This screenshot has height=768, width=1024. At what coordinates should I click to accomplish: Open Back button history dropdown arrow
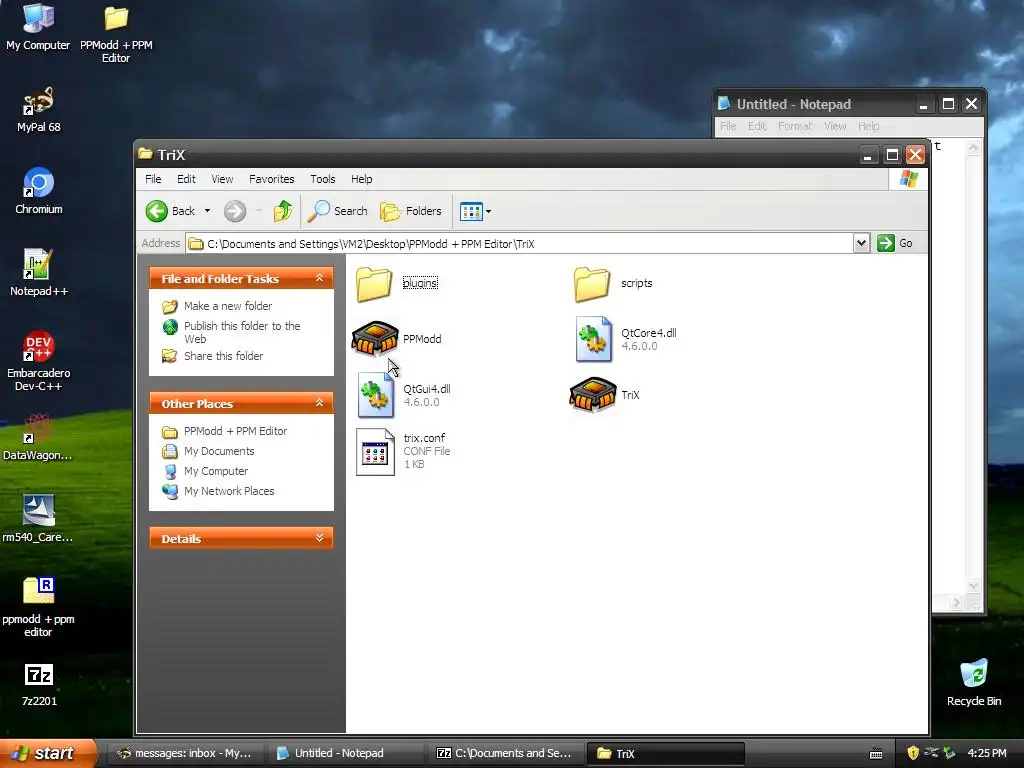207,211
